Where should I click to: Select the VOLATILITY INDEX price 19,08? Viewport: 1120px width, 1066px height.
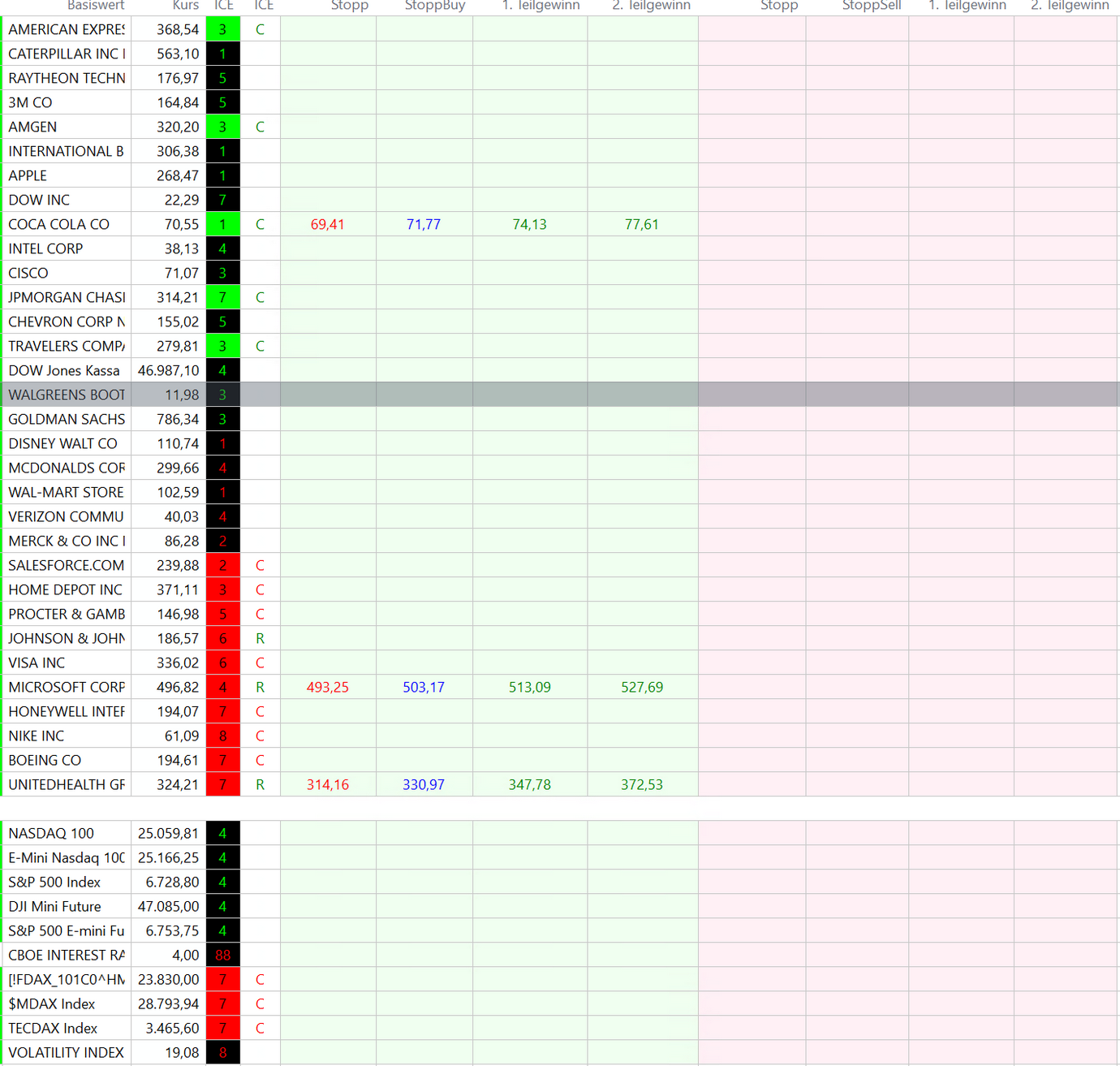click(x=181, y=1052)
